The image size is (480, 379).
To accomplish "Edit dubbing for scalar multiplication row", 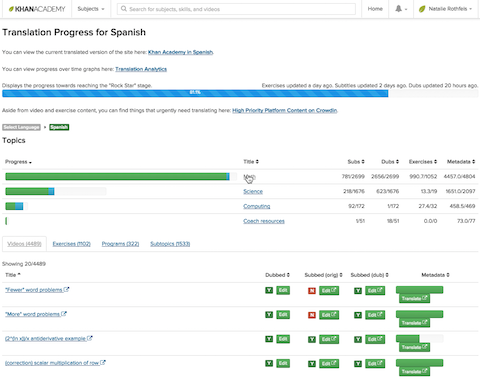I will (283, 363).
